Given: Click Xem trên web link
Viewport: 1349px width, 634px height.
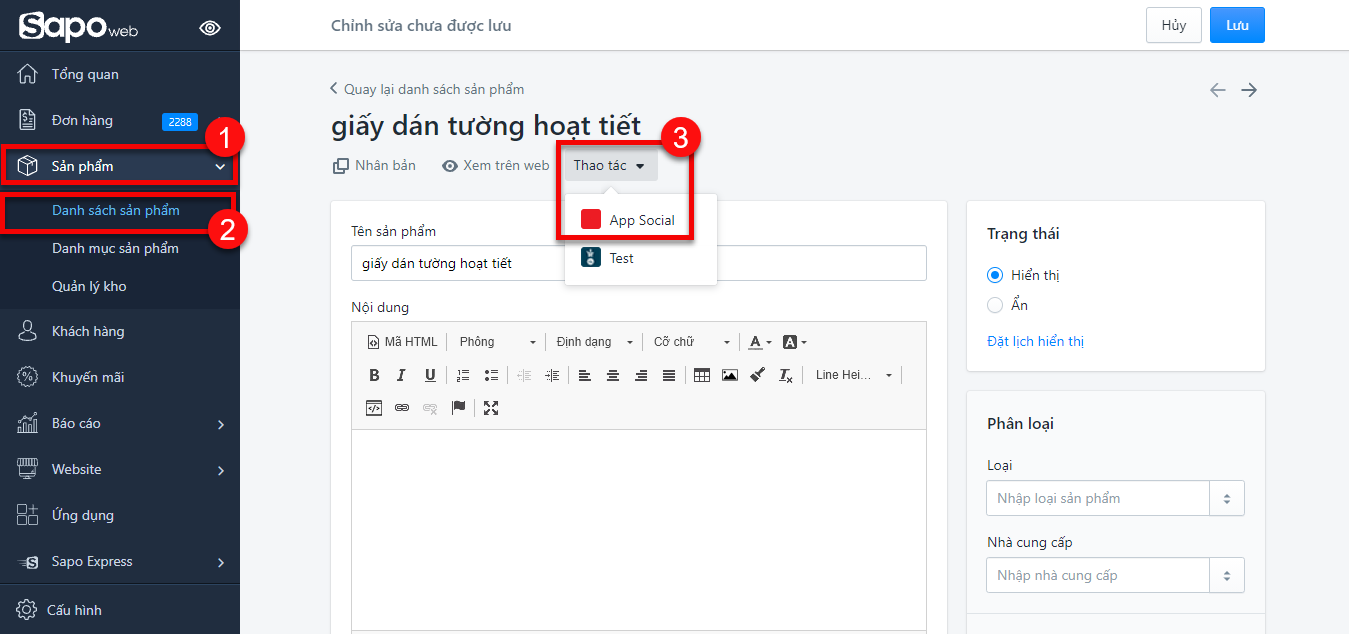Looking at the screenshot, I should pyautogui.click(x=495, y=166).
